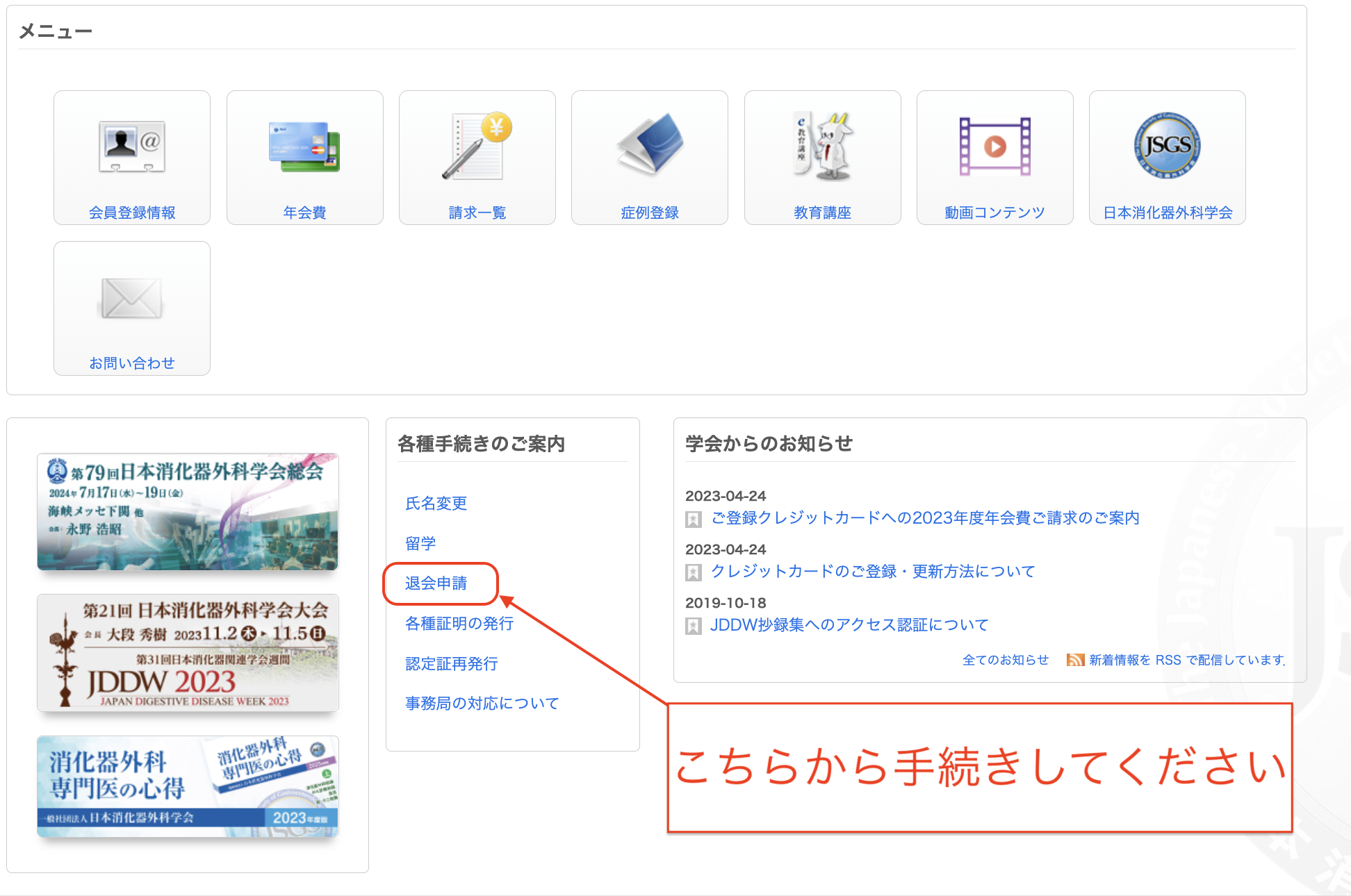Image resolution: width=1351 pixels, height=896 pixels.
Task: Open the 動画コンテンツ label link
Action: [994, 213]
